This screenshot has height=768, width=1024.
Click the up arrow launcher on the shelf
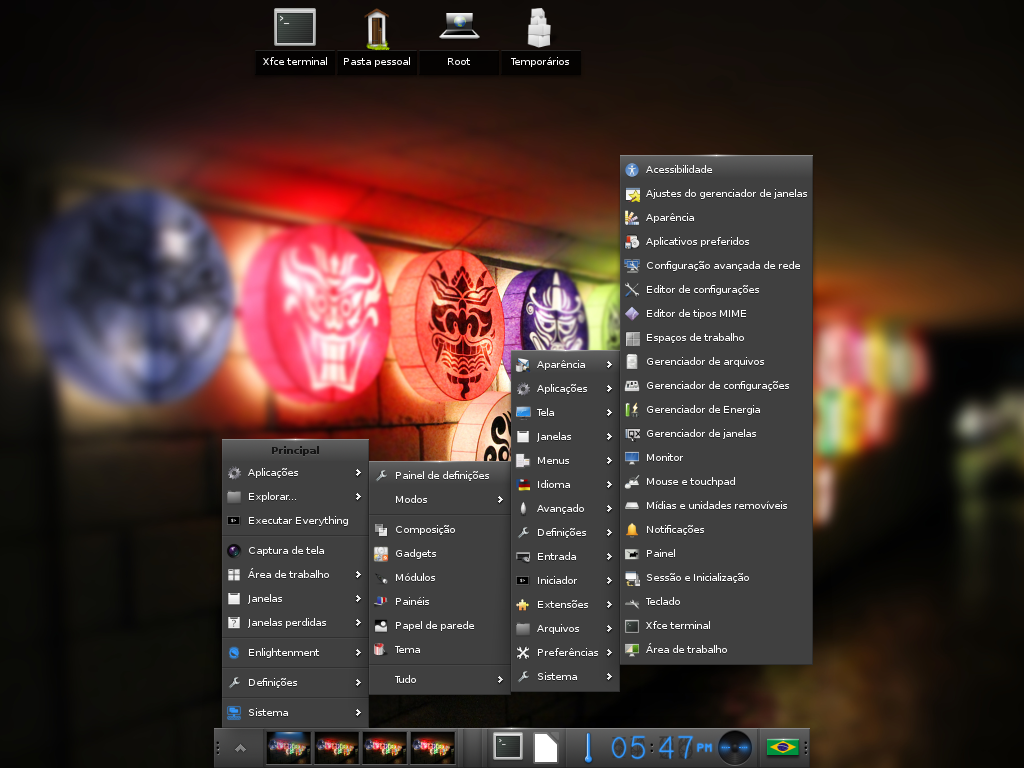tap(240, 748)
